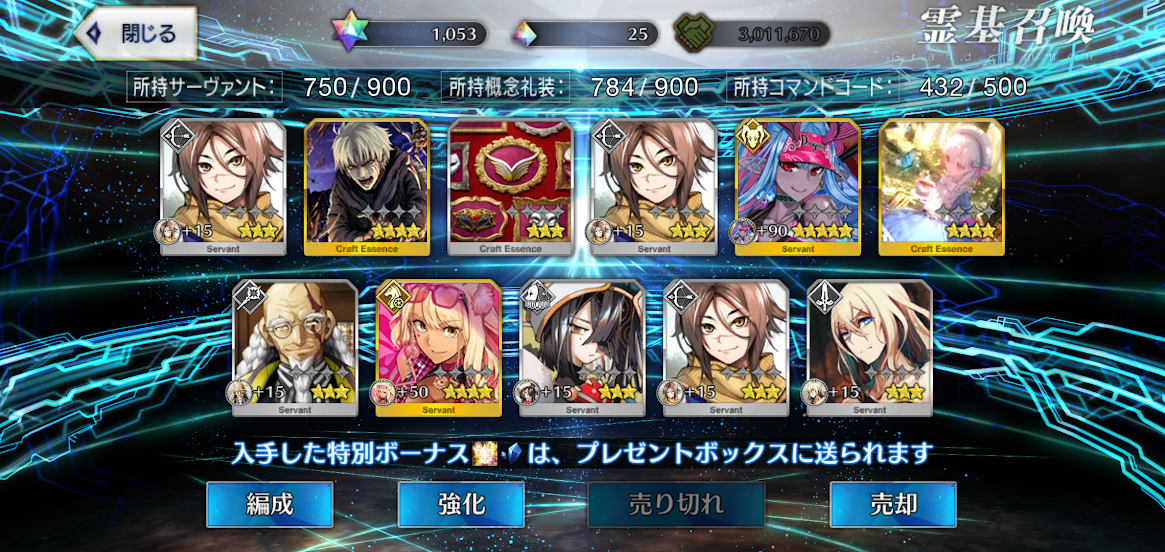1165x552 pixels.
Task: Select the blonde blue-eyed Saber Servant card
Action: [x=869, y=348]
